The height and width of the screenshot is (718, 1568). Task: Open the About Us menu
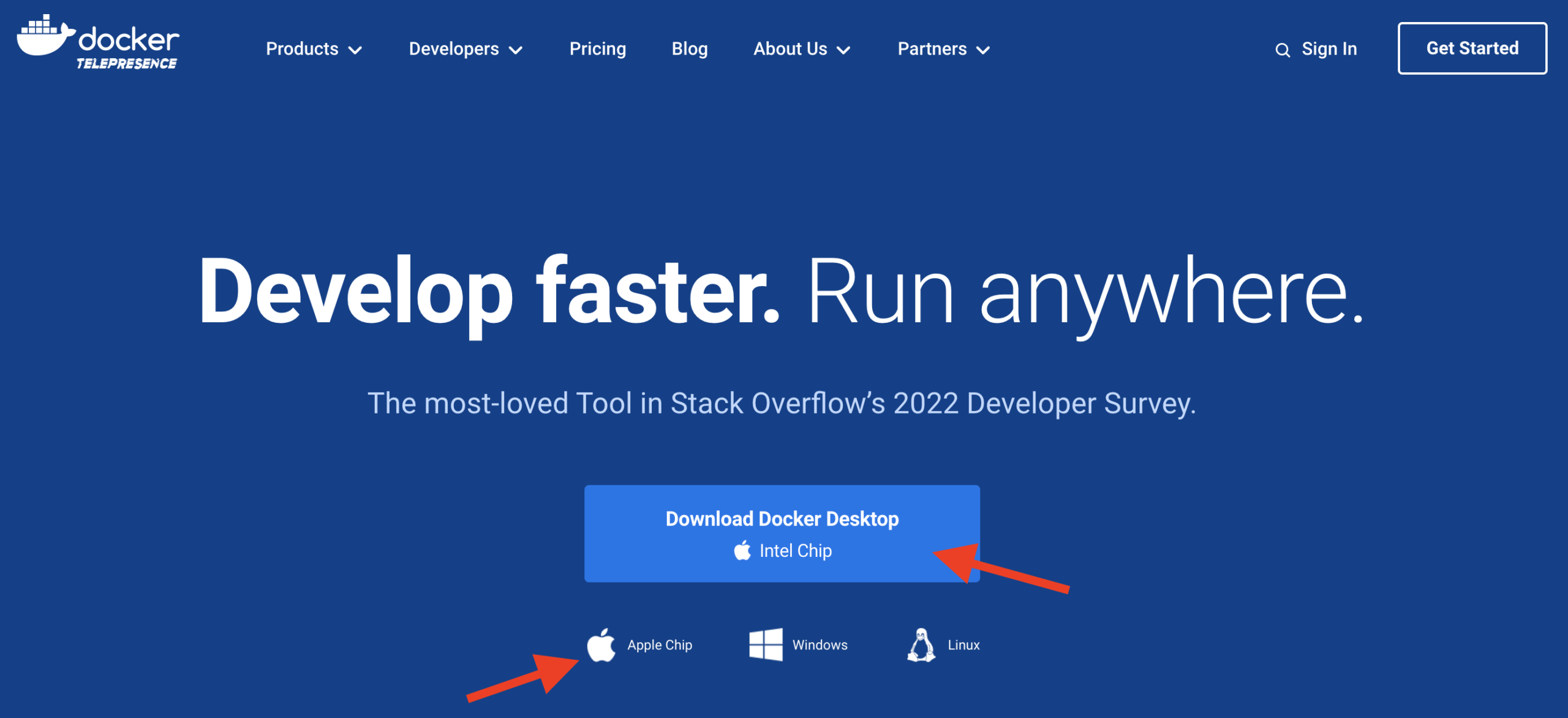point(802,49)
